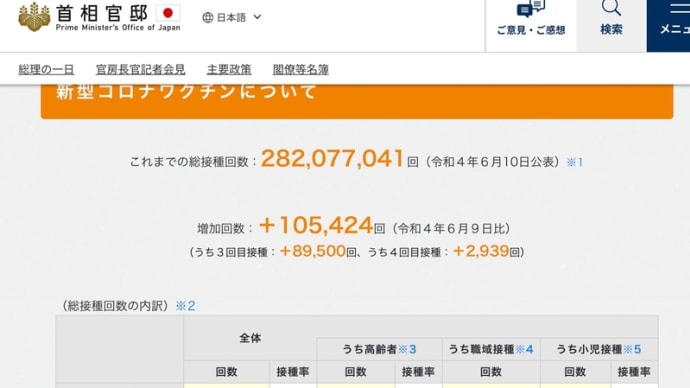The image size is (690, 388).
Task: Open 官房長官記者会見 nav link
Action: (140, 70)
